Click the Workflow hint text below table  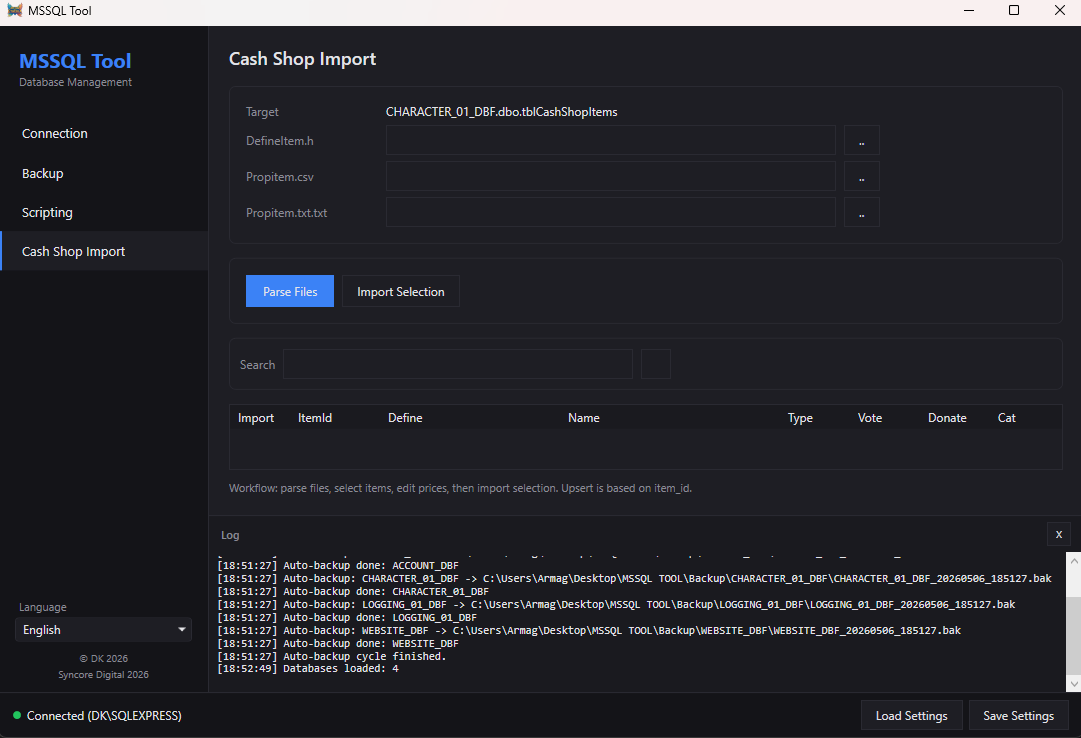tap(461, 488)
